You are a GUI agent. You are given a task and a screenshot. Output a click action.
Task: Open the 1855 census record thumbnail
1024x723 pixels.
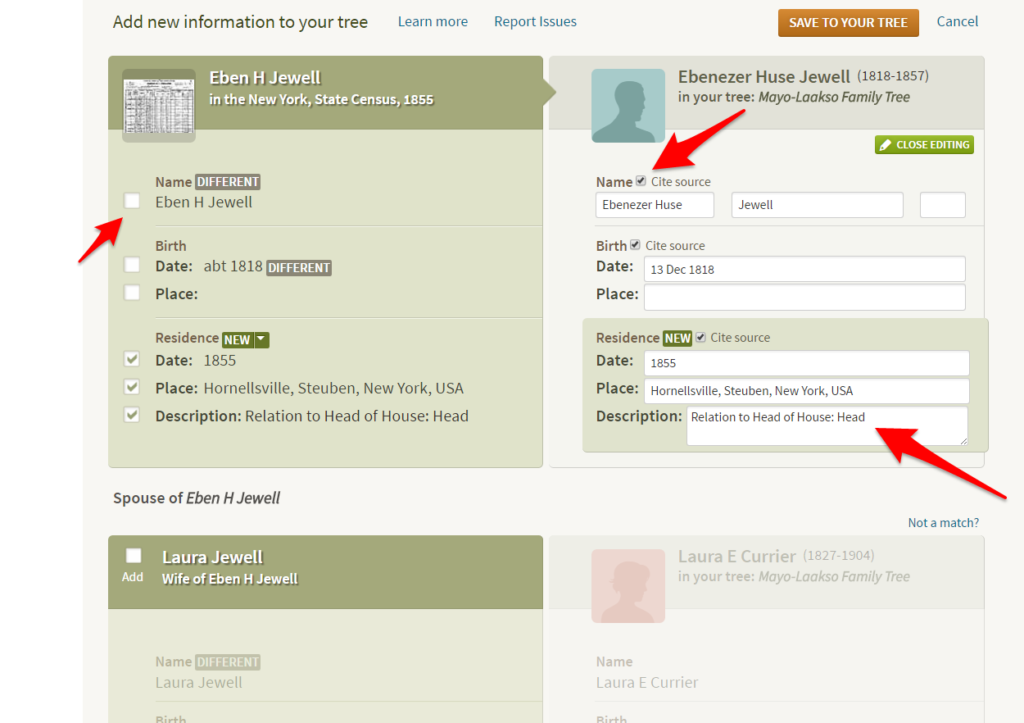coord(159,105)
